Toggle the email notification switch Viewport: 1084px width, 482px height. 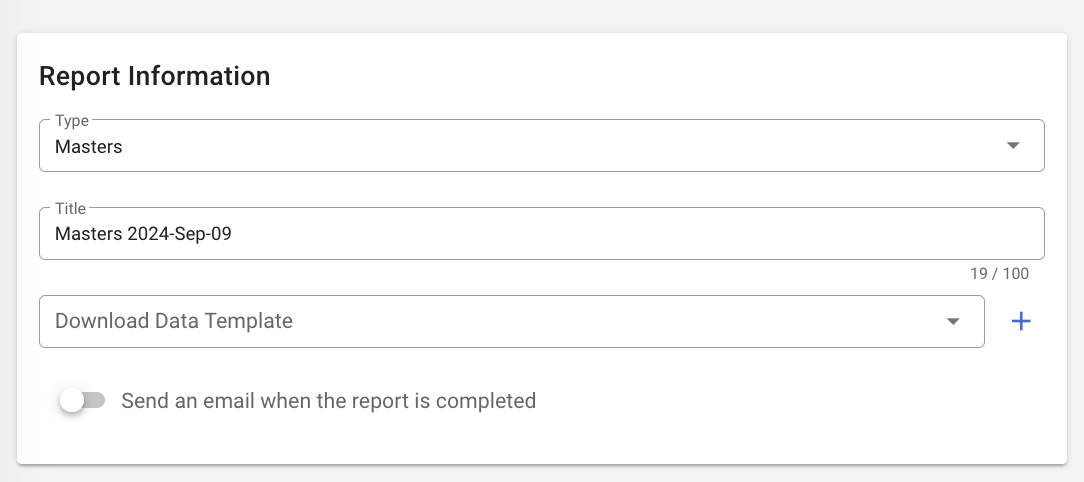tap(82, 401)
